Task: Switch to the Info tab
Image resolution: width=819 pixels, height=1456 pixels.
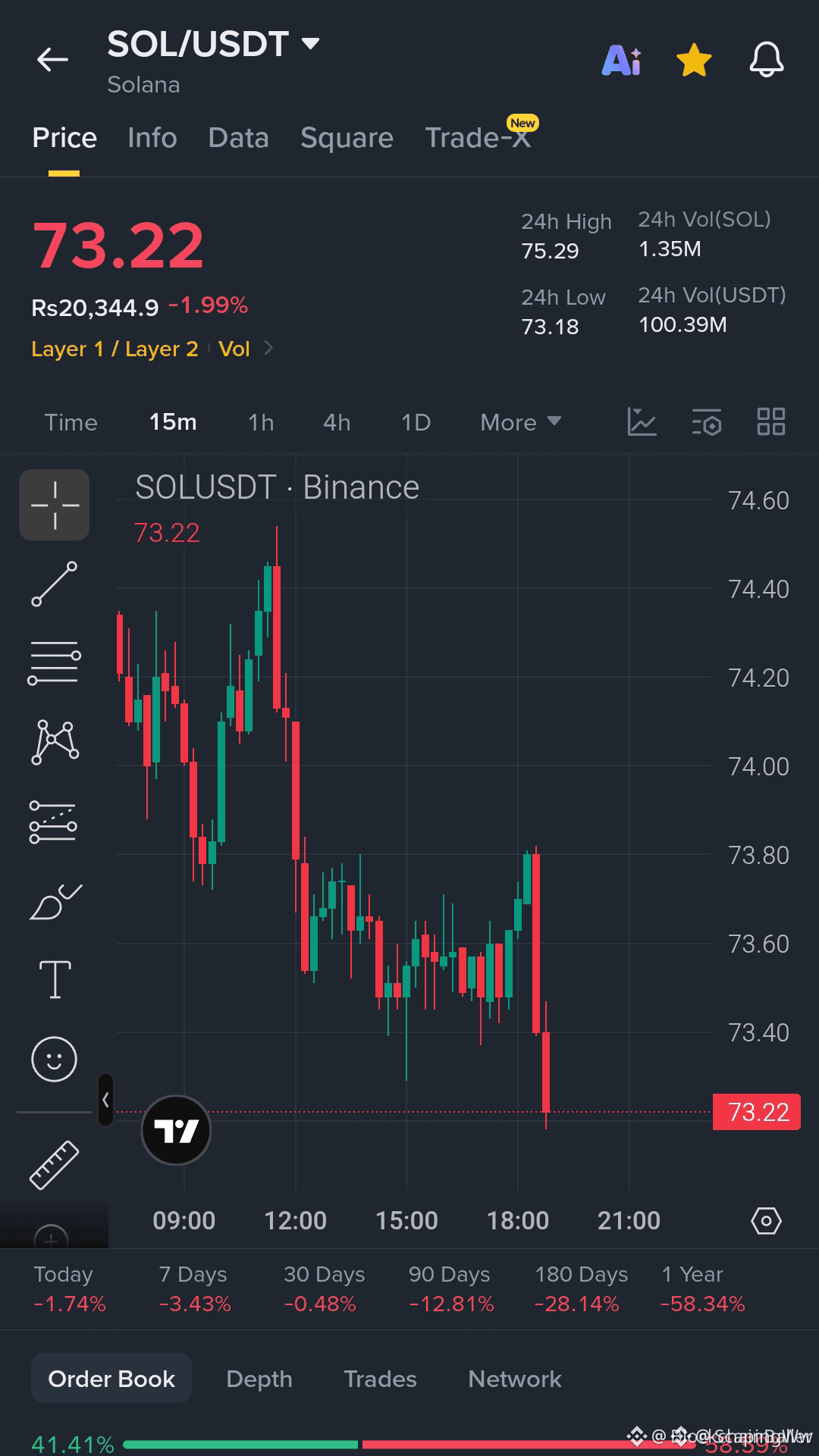Action: coord(152,138)
